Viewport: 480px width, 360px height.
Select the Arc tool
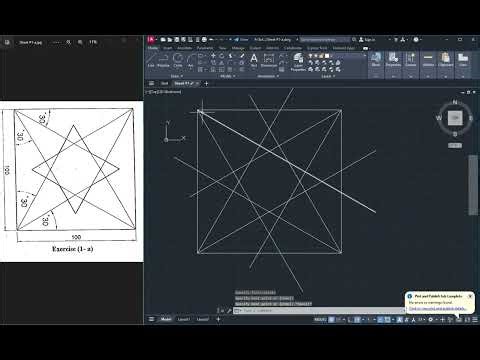pos(190,60)
